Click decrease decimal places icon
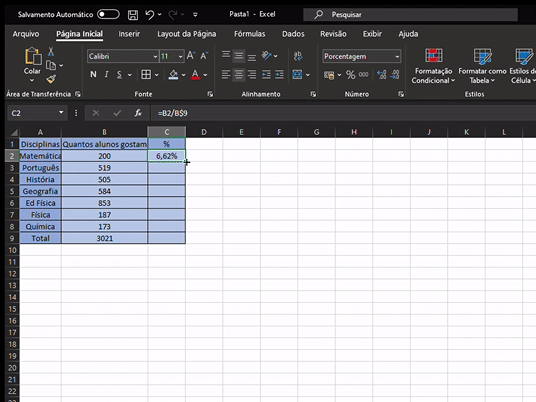 point(395,75)
